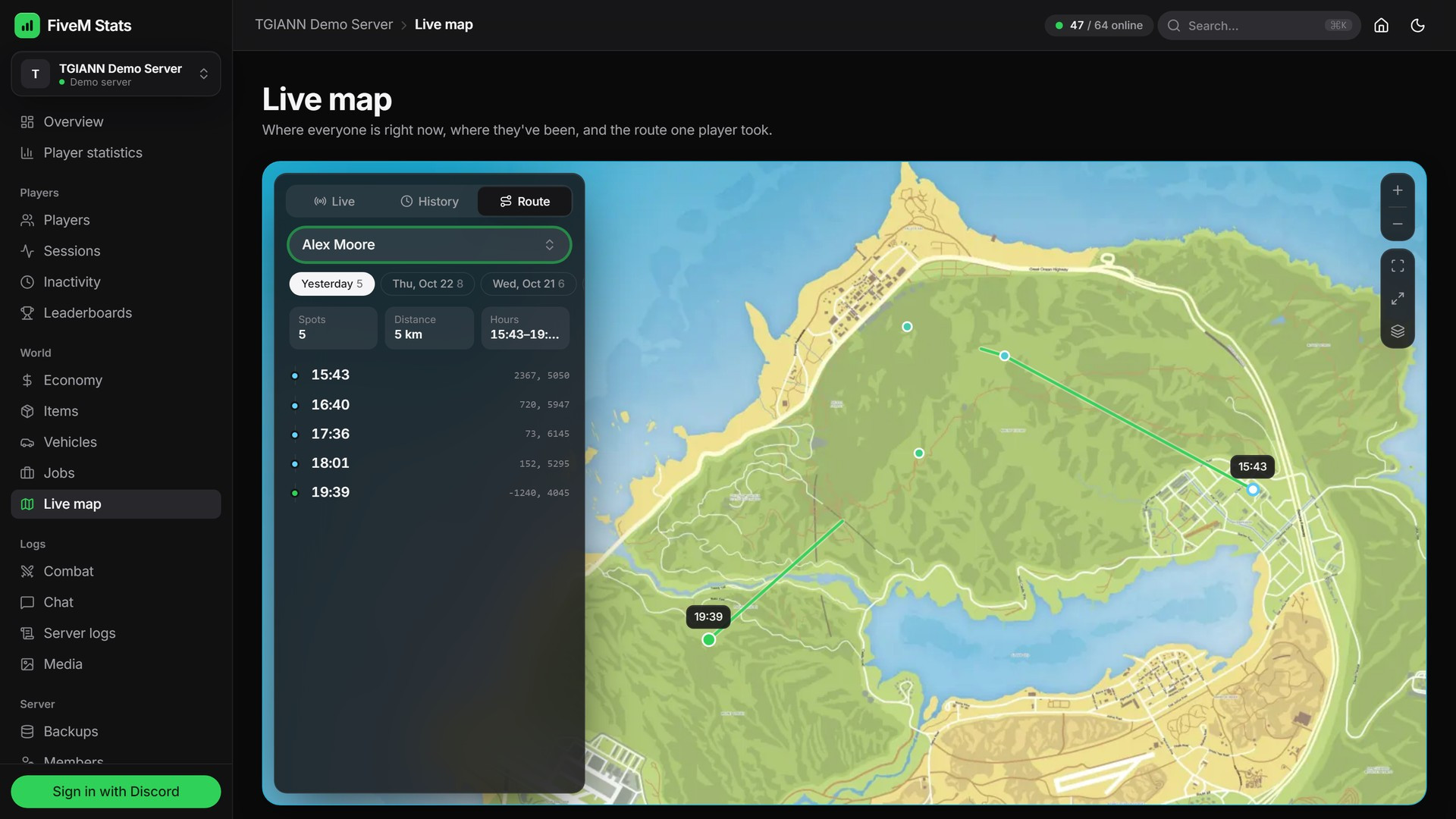The image size is (1456, 819).
Task: Open the Player statistics page
Action: point(116,153)
